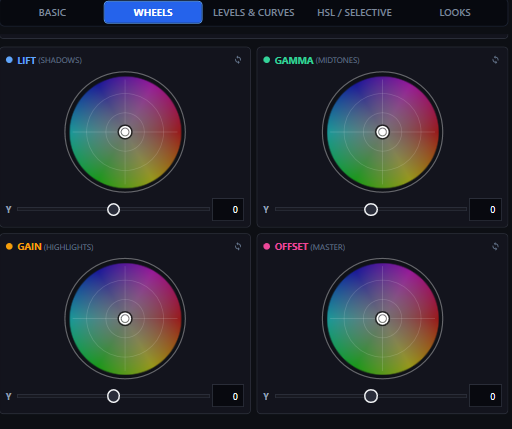
Task: Select the Wheels tab
Action: pyautogui.click(x=153, y=13)
